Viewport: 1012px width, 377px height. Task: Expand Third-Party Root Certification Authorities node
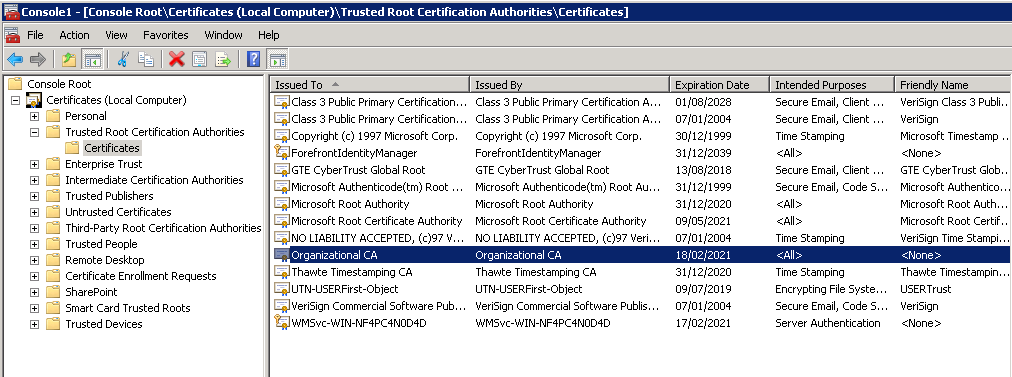[x=34, y=229]
